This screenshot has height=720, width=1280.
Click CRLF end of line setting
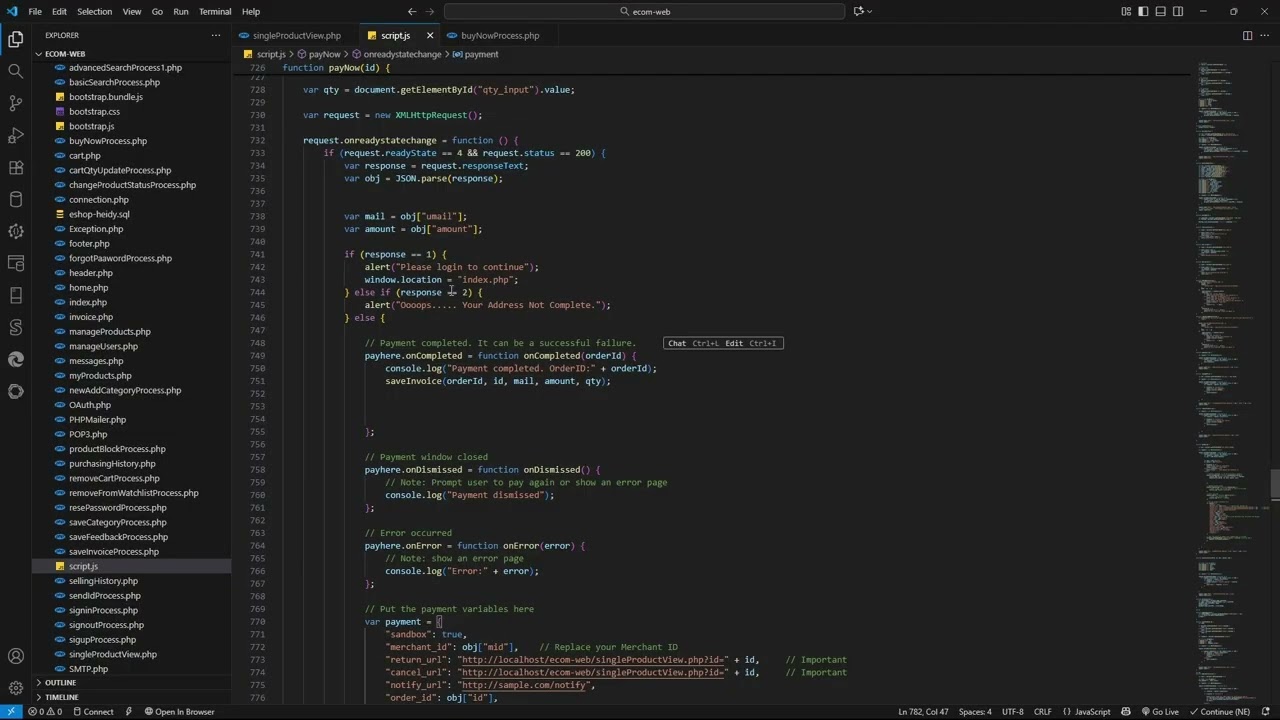(x=1042, y=712)
